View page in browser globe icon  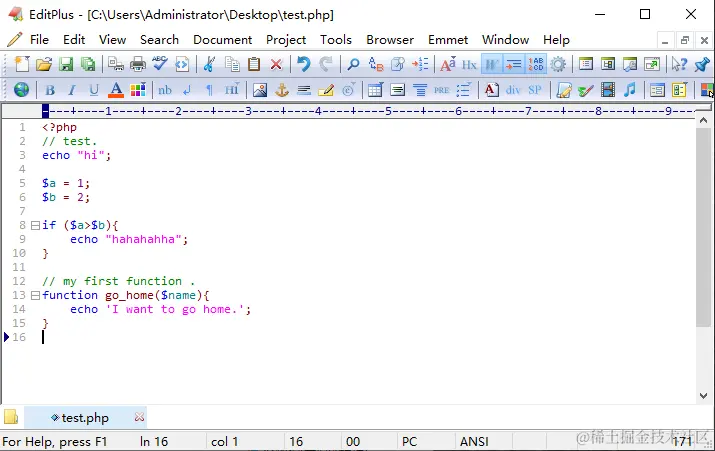(x=21, y=90)
